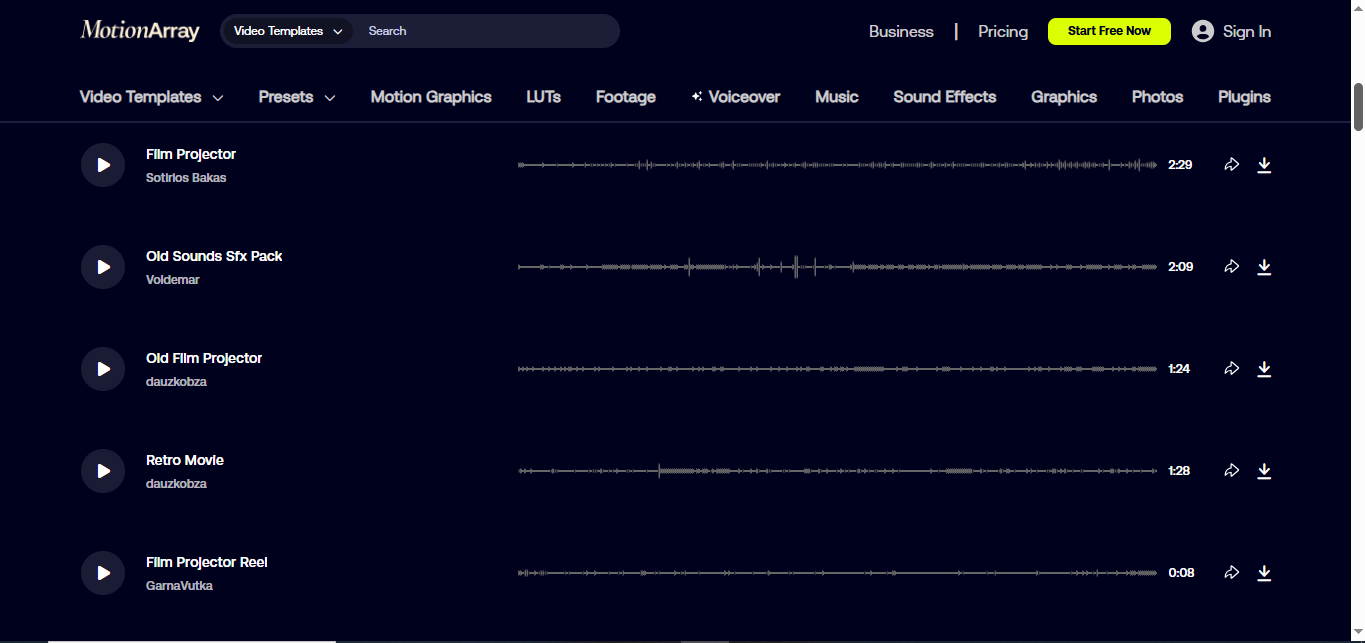Open the Music category

click(836, 97)
